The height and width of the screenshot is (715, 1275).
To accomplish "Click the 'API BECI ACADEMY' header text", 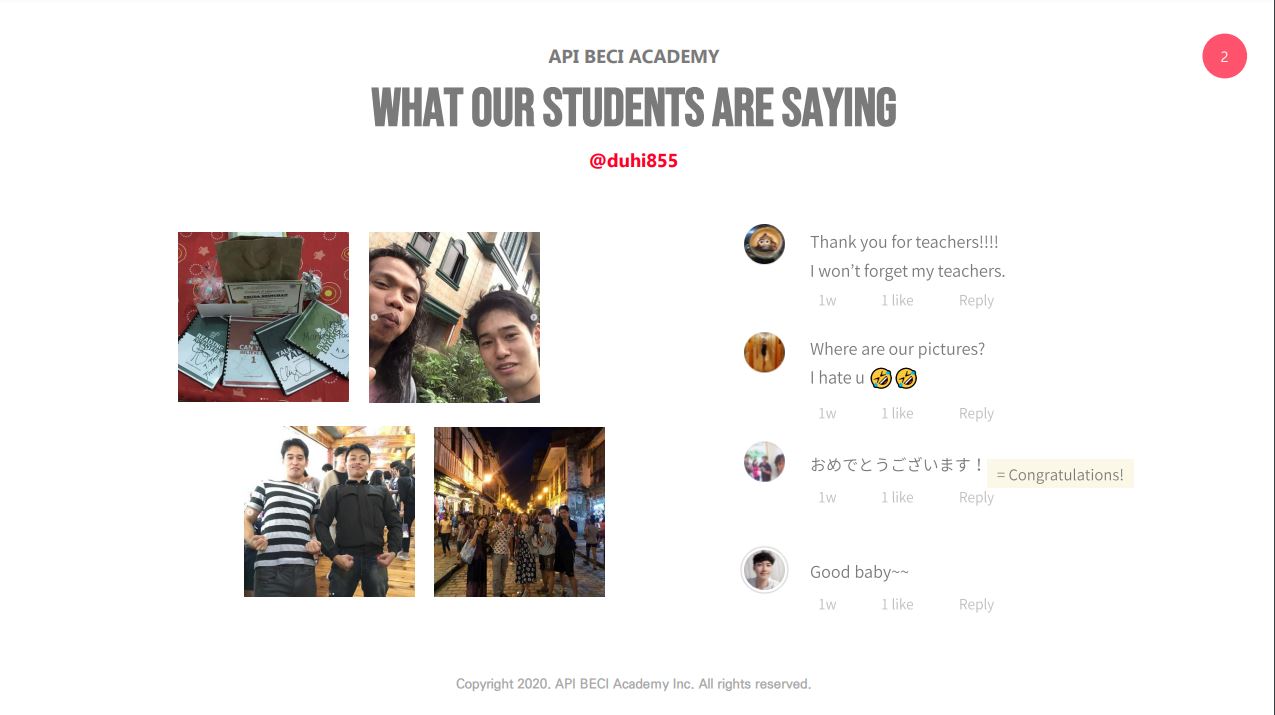I will (x=634, y=57).
